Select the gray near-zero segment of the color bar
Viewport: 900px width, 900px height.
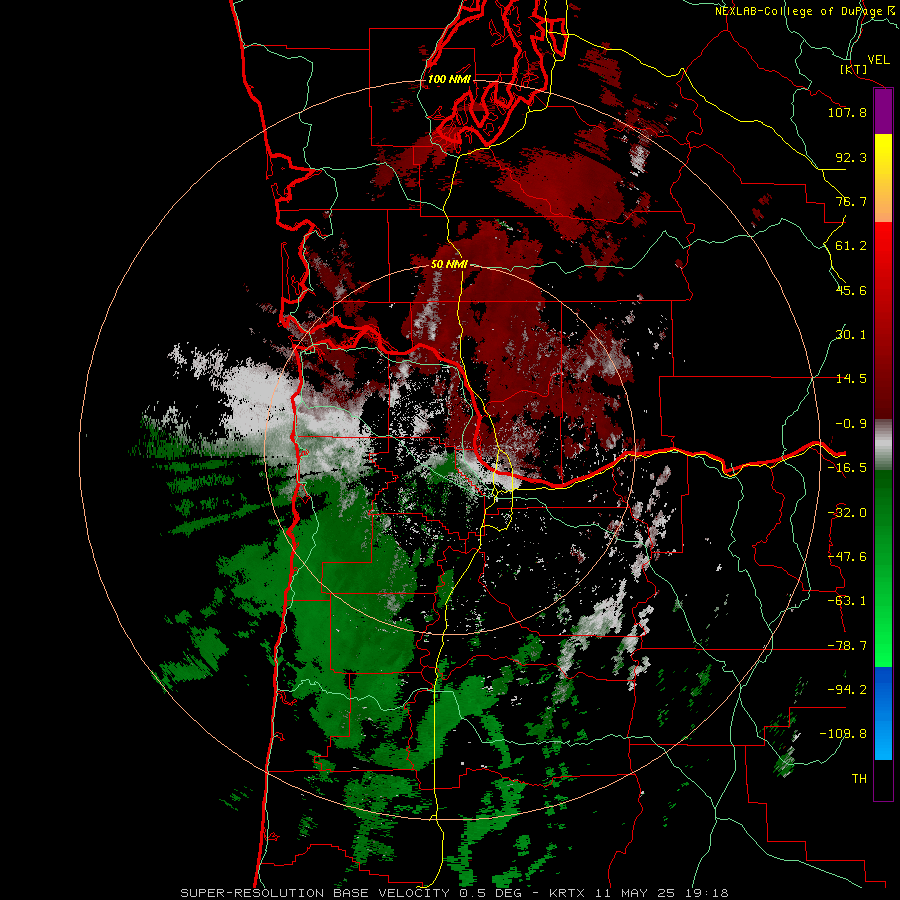point(883,444)
